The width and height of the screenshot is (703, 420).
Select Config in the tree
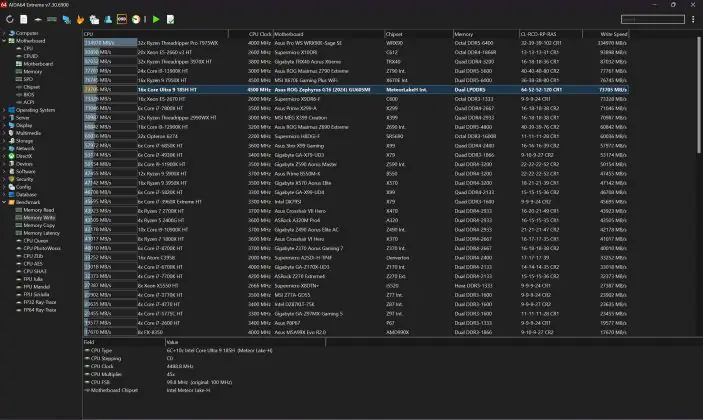(x=23, y=187)
